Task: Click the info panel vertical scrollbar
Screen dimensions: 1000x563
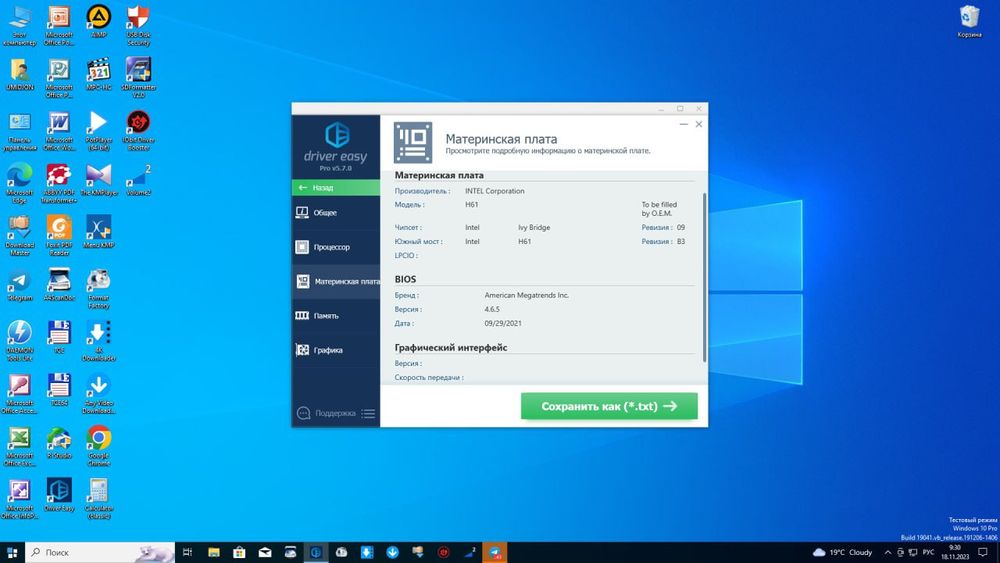Action: coord(705,277)
